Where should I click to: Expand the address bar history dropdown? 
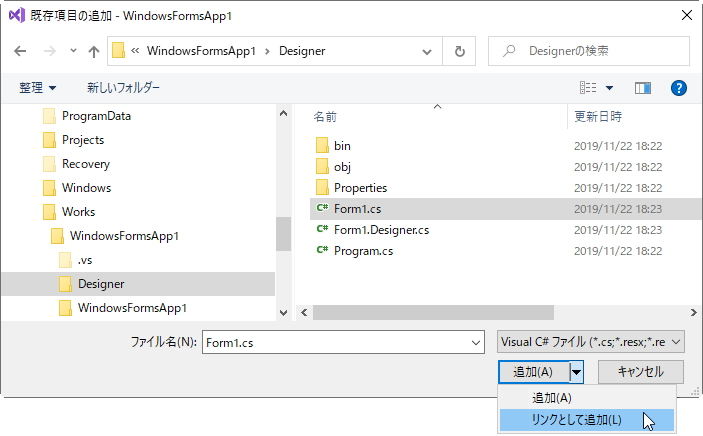click(427, 52)
